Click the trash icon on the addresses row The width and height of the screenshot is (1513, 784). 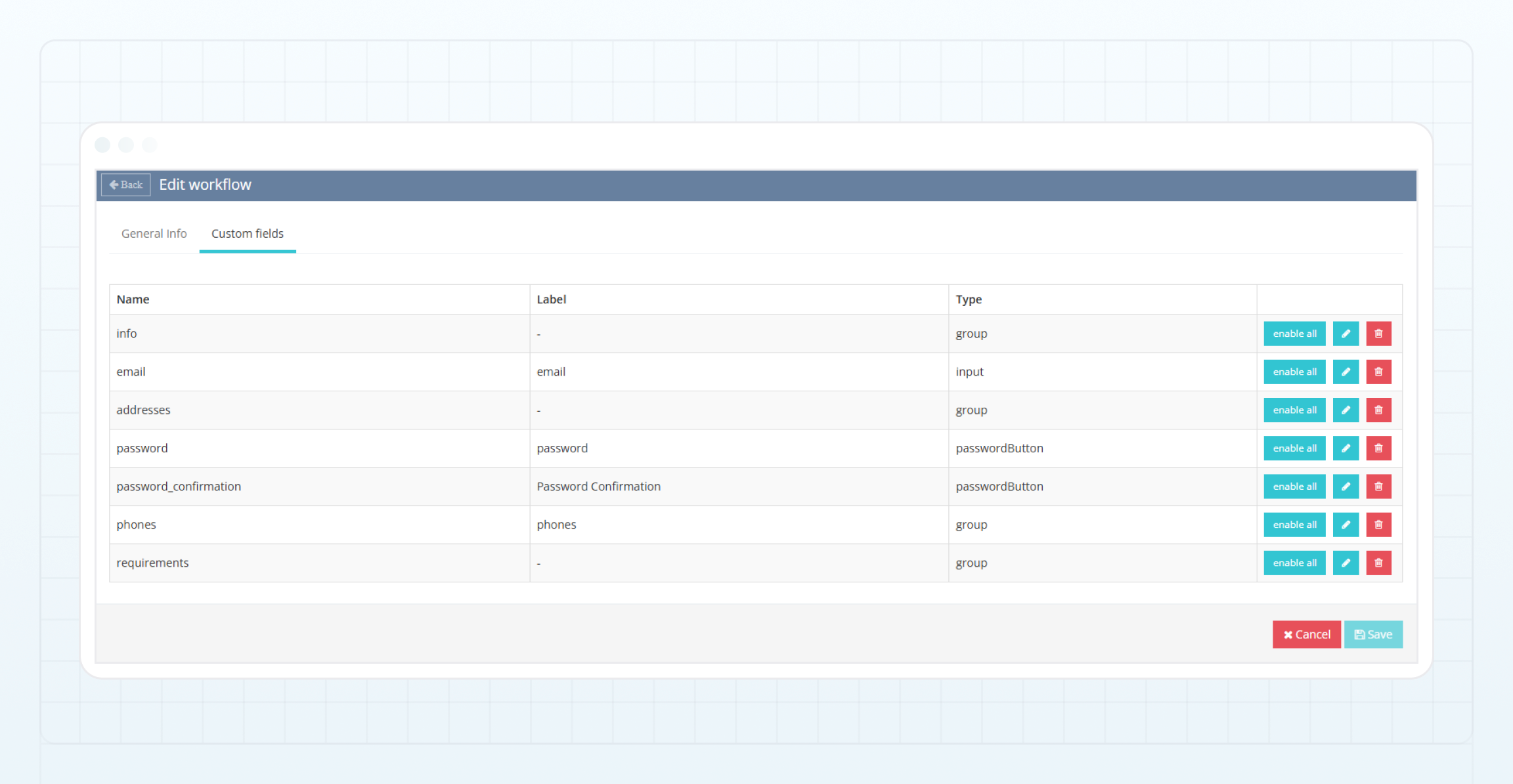pyautogui.click(x=1378, y=410)
